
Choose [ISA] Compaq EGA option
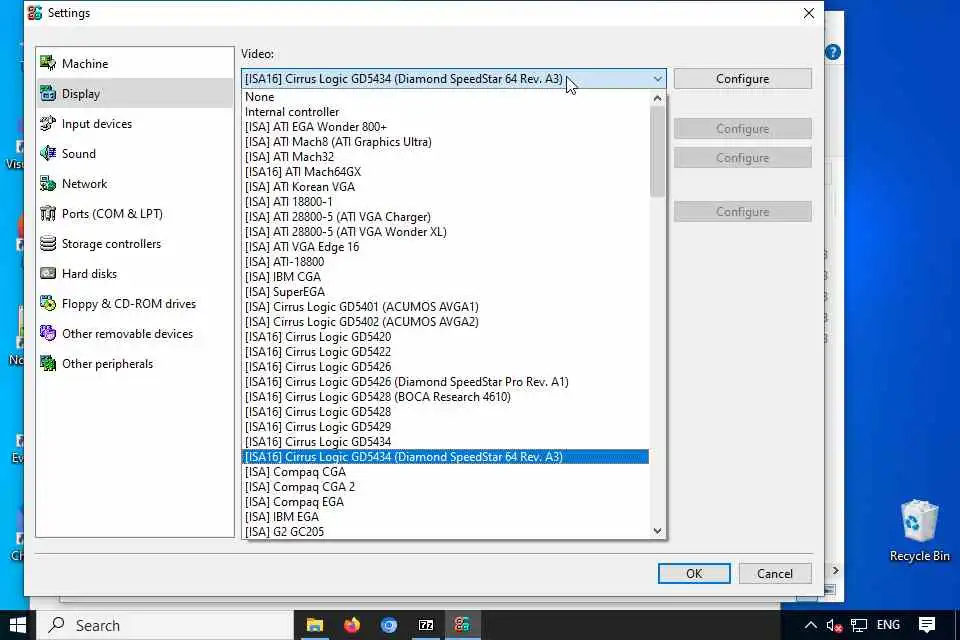tap(445, 502)
